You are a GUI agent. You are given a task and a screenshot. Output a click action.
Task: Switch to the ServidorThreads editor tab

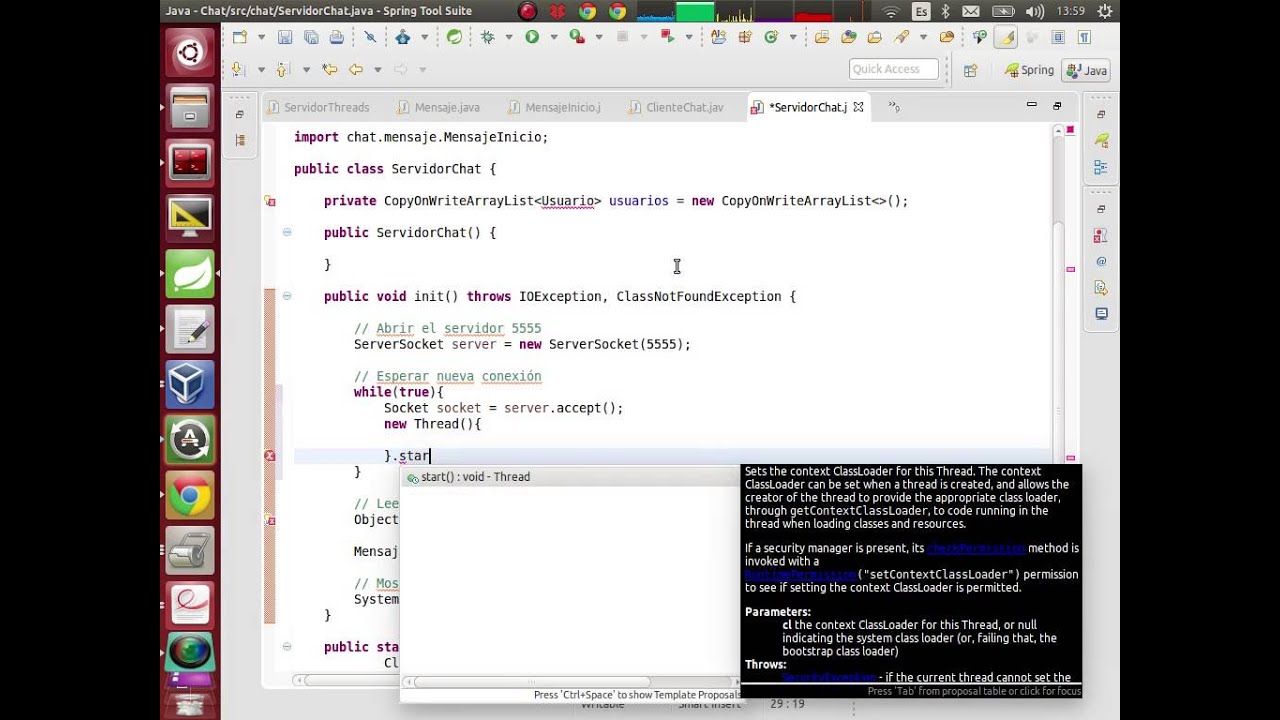[x=317, y=107]
